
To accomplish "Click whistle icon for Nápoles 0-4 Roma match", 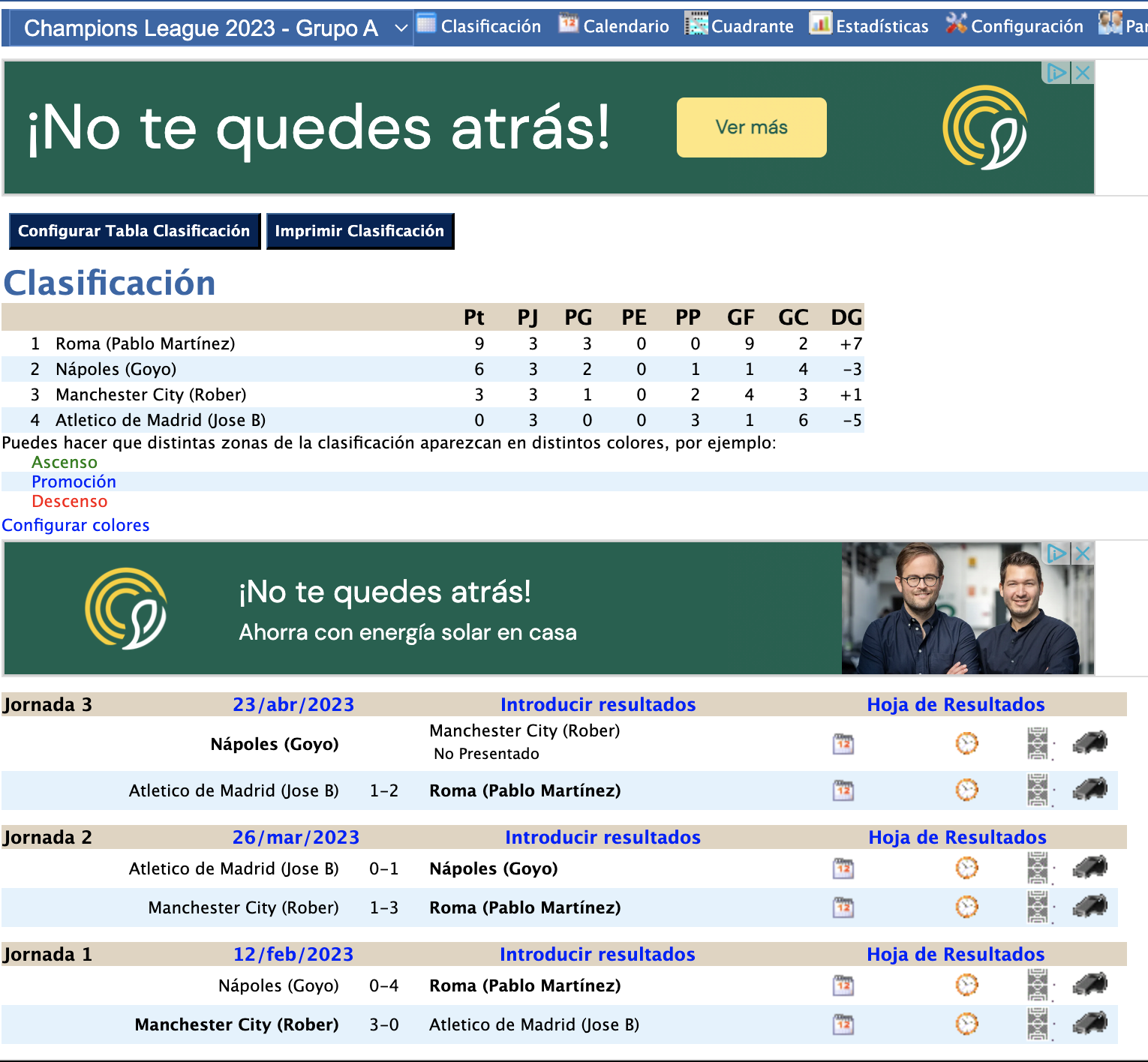I will click(1090, 985).
